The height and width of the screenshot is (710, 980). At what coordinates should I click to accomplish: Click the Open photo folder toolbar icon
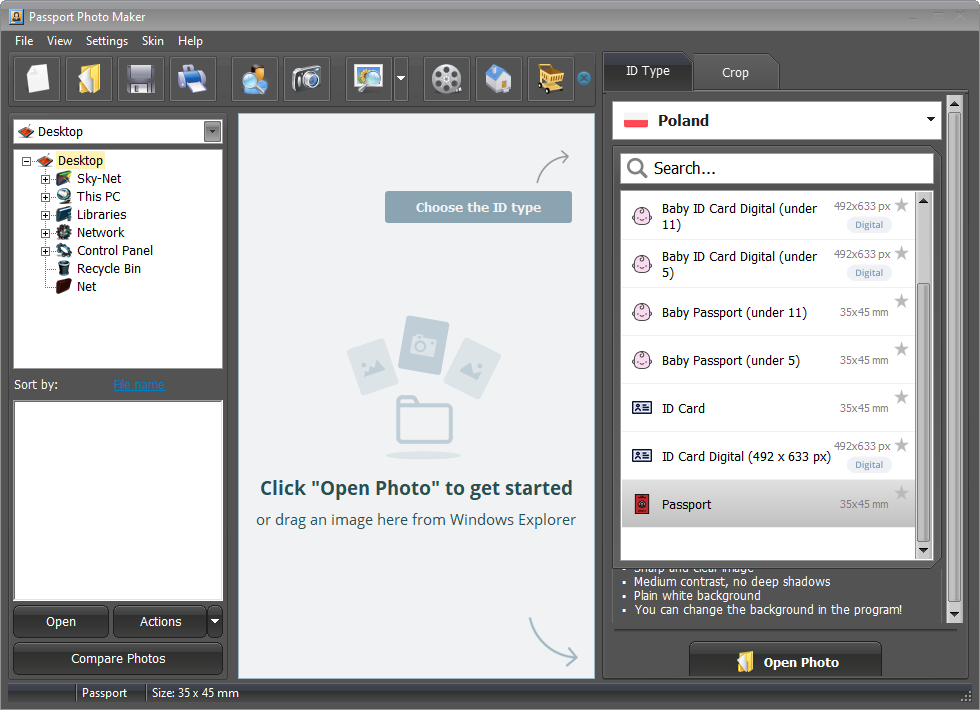coord(89,79)
